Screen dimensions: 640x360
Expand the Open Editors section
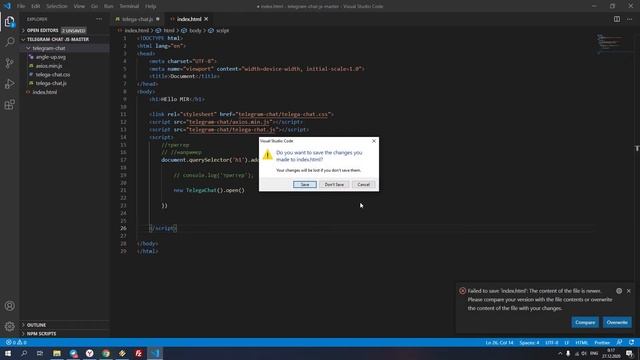(x=42, y=31)
